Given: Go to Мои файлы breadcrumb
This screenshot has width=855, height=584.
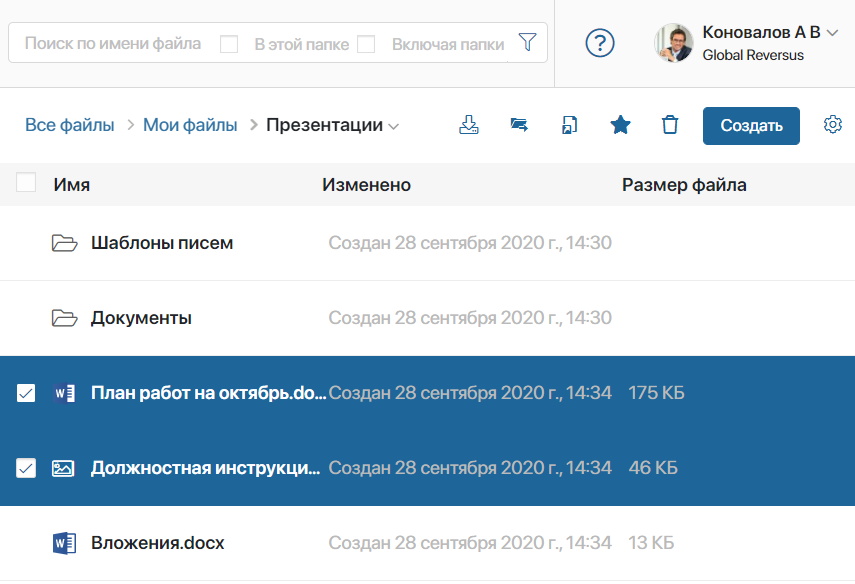Looking at the screenshot, I should click(190, 125).
